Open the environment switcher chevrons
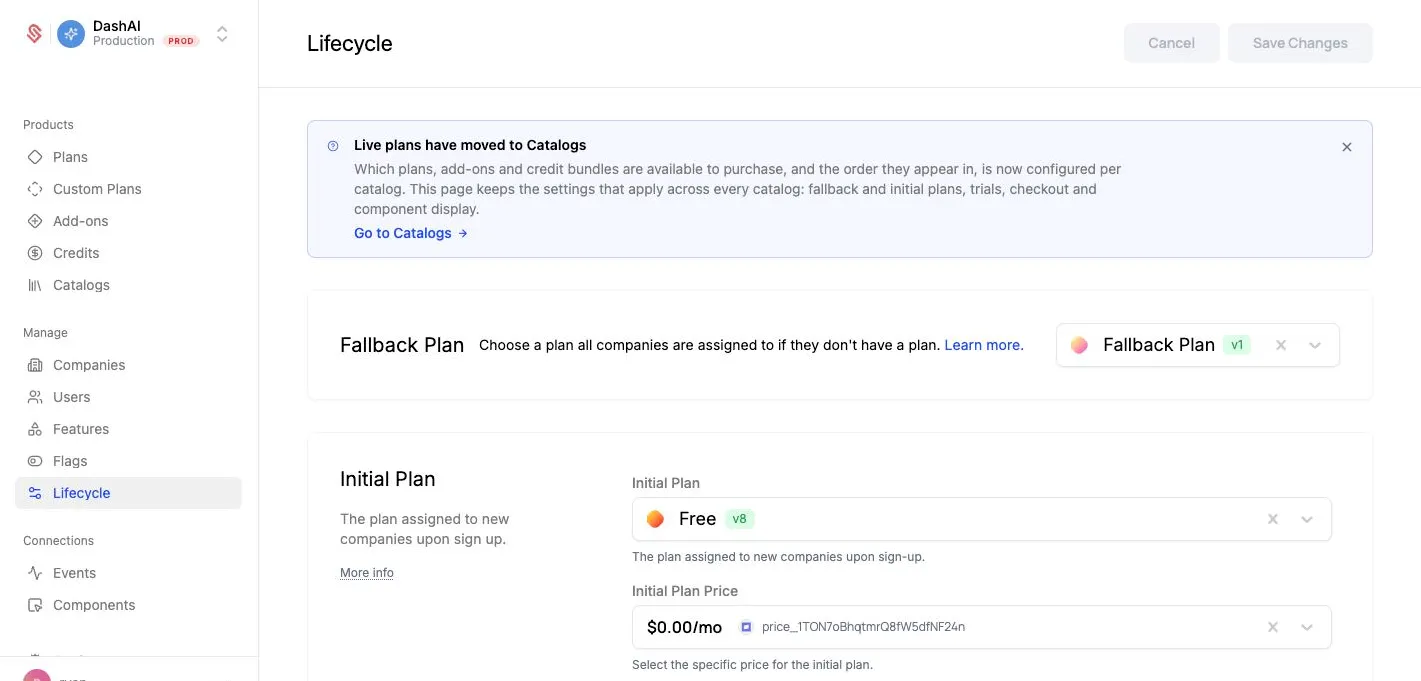This screenshot has height=681, width=1421. (222, 34)
